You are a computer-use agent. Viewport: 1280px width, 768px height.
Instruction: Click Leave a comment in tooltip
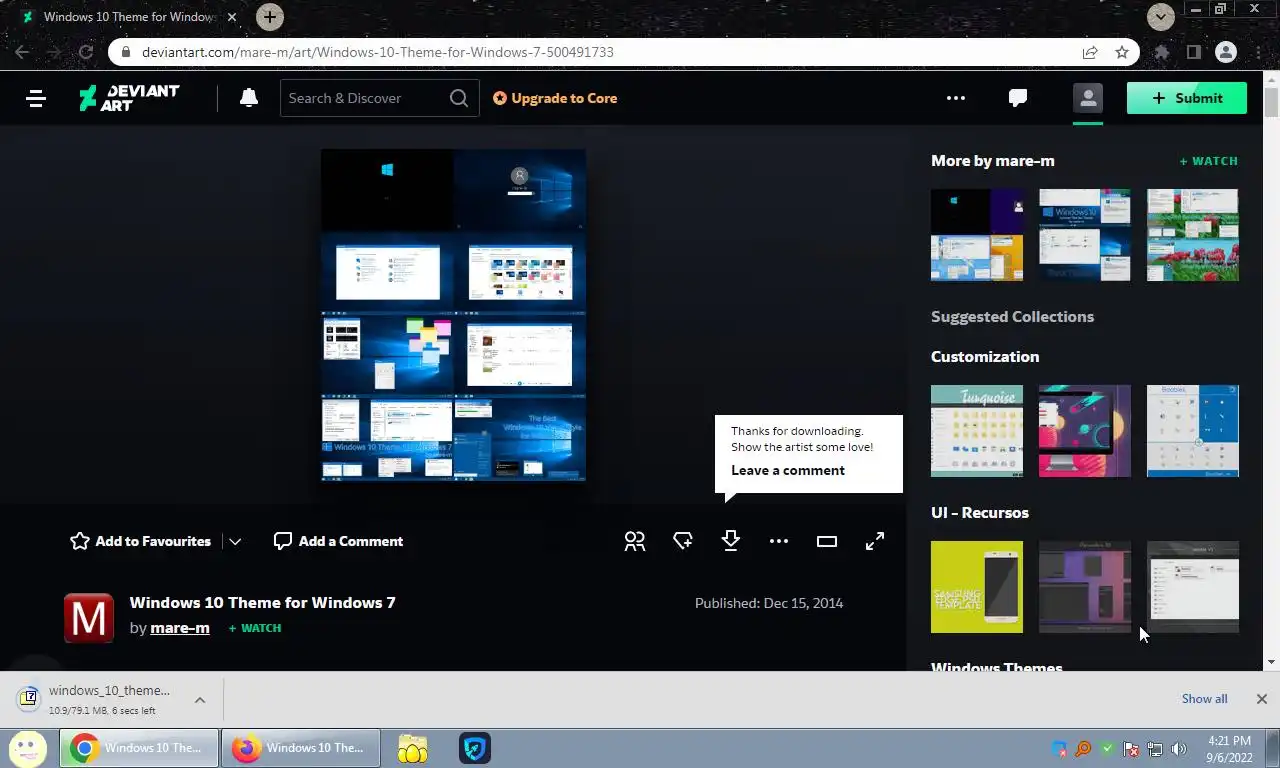pos(788,470)
